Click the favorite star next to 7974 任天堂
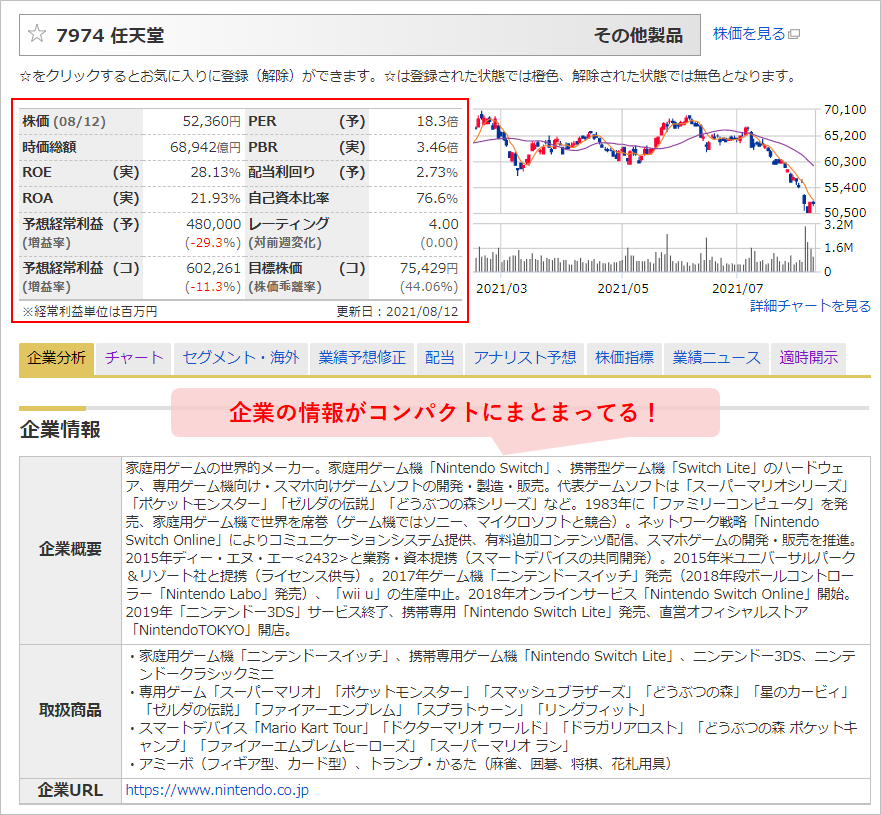881x815 pixels. [37, 34]
